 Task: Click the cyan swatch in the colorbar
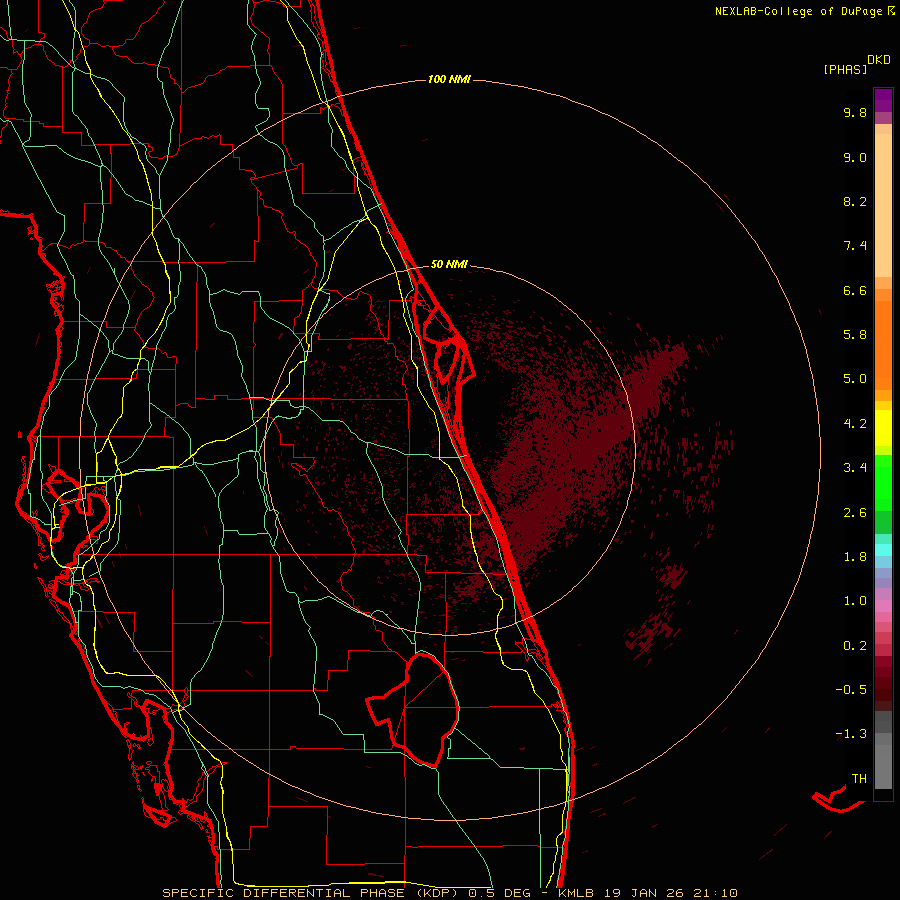[883, 550]
